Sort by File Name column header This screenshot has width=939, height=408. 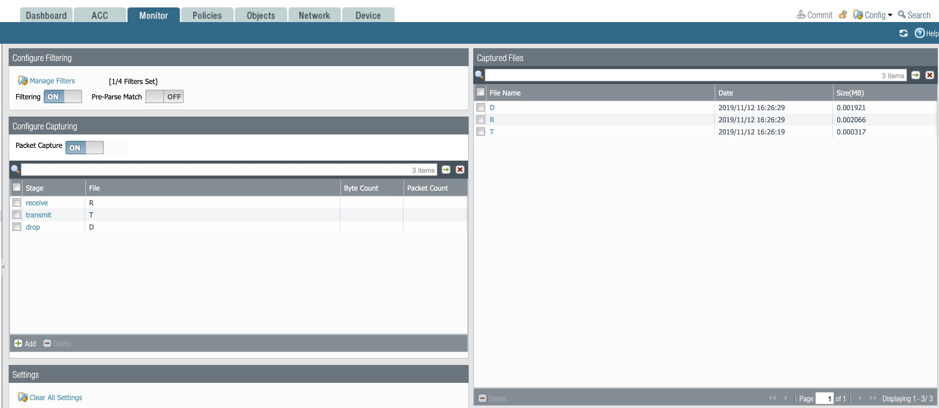[601, 93]
